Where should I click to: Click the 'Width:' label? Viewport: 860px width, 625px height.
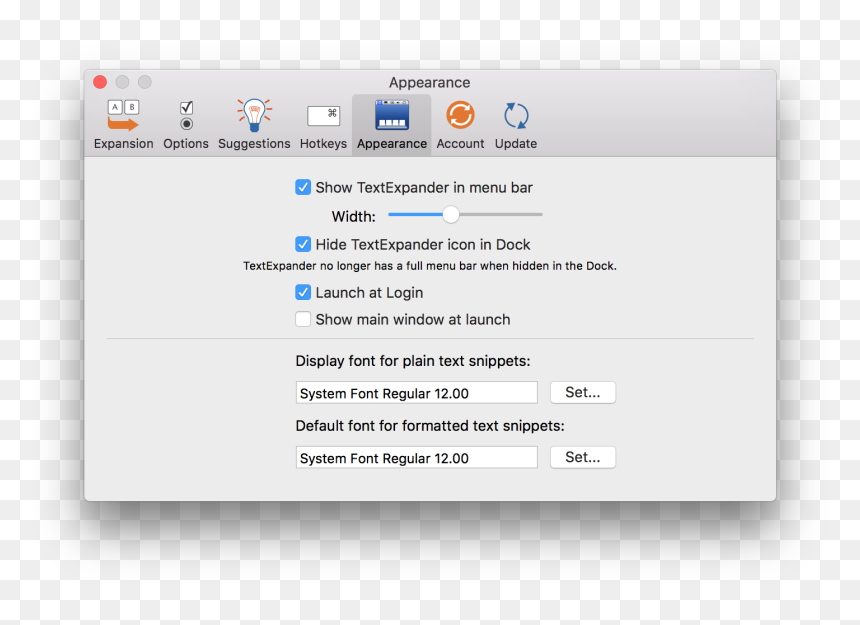(x=354, y=217)
